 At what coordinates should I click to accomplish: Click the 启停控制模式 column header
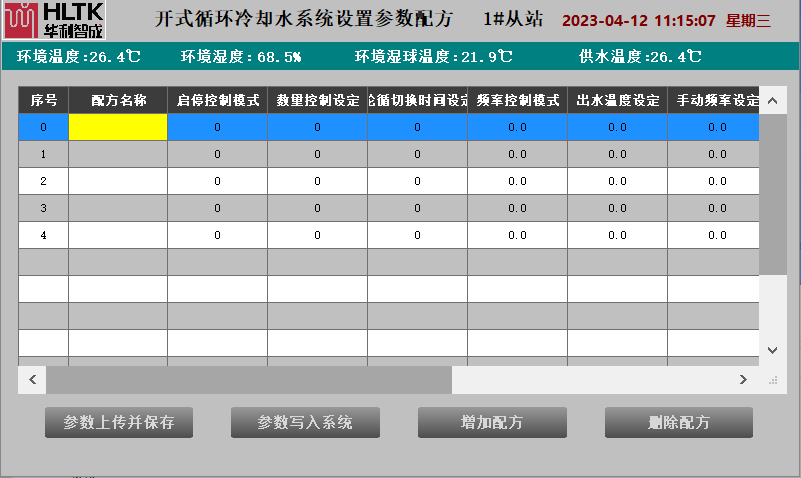[x=217, y=100]
